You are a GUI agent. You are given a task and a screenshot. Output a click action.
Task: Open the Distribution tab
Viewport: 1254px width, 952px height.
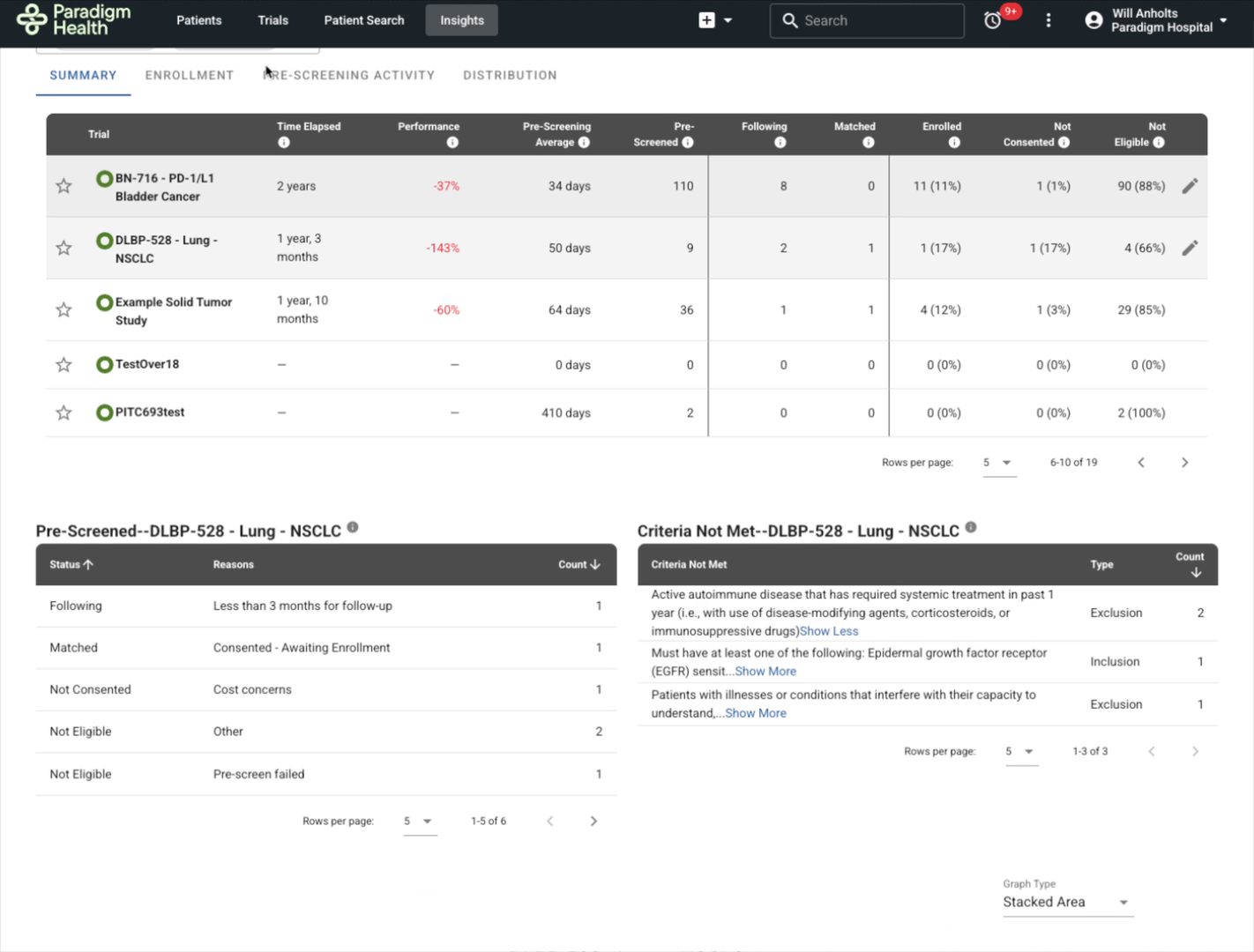[510, 75]
